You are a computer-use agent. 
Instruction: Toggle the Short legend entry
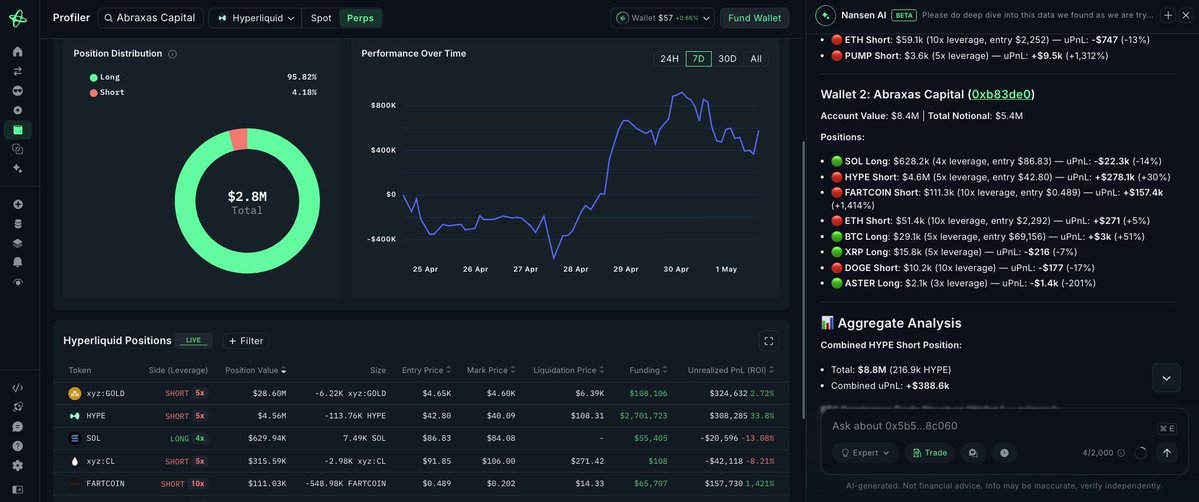[107, 93]
